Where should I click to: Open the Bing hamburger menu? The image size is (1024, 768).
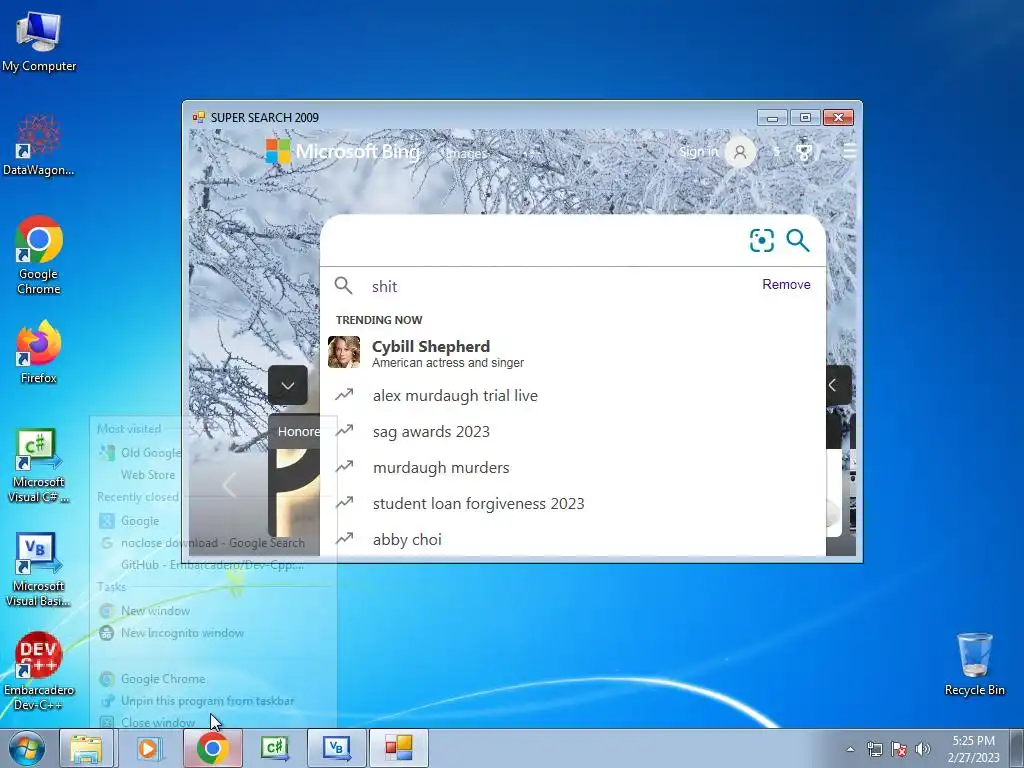pos(849,152)
